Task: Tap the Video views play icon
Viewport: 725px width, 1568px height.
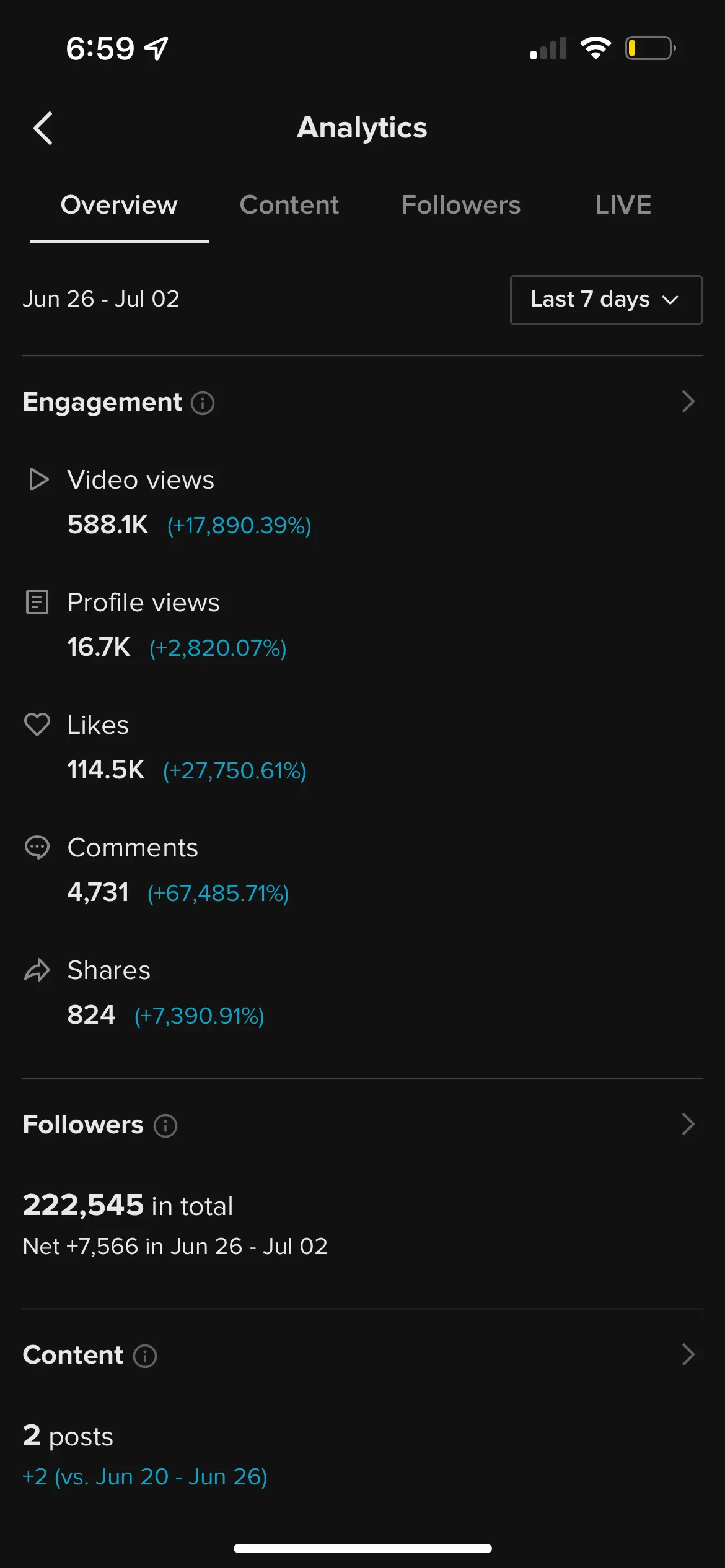Action: click(x=38, y=480)
